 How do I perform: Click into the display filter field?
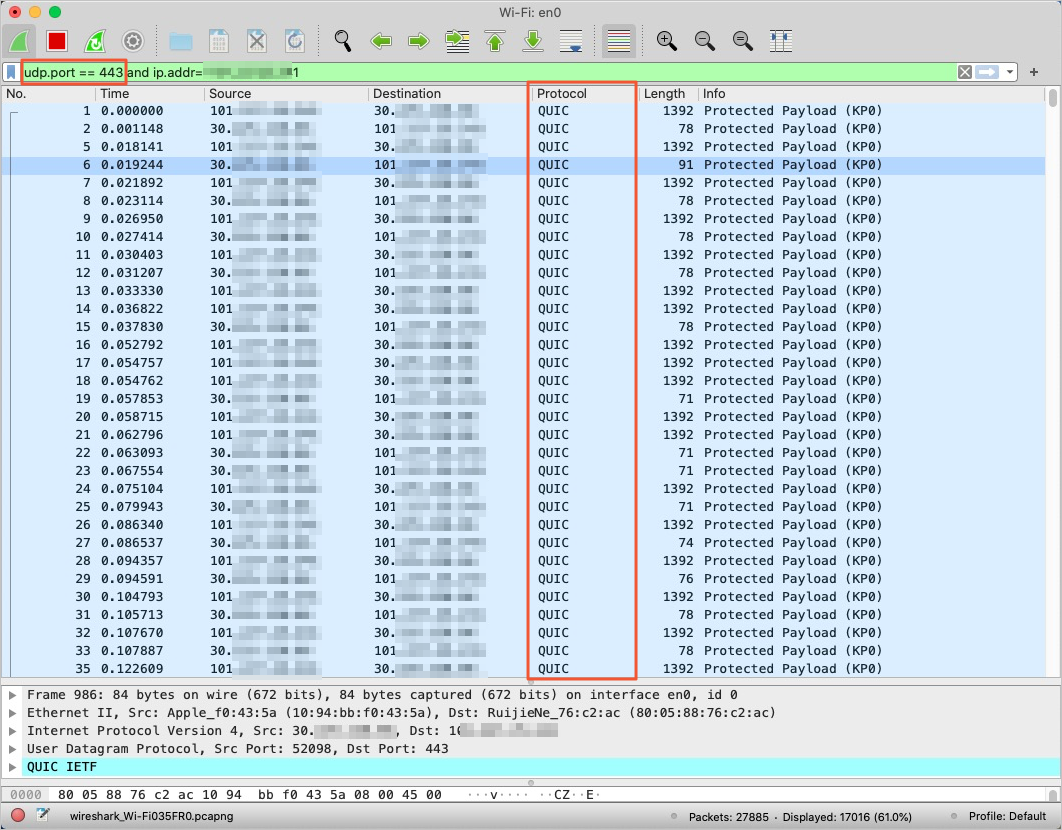(x=488, y=72)
